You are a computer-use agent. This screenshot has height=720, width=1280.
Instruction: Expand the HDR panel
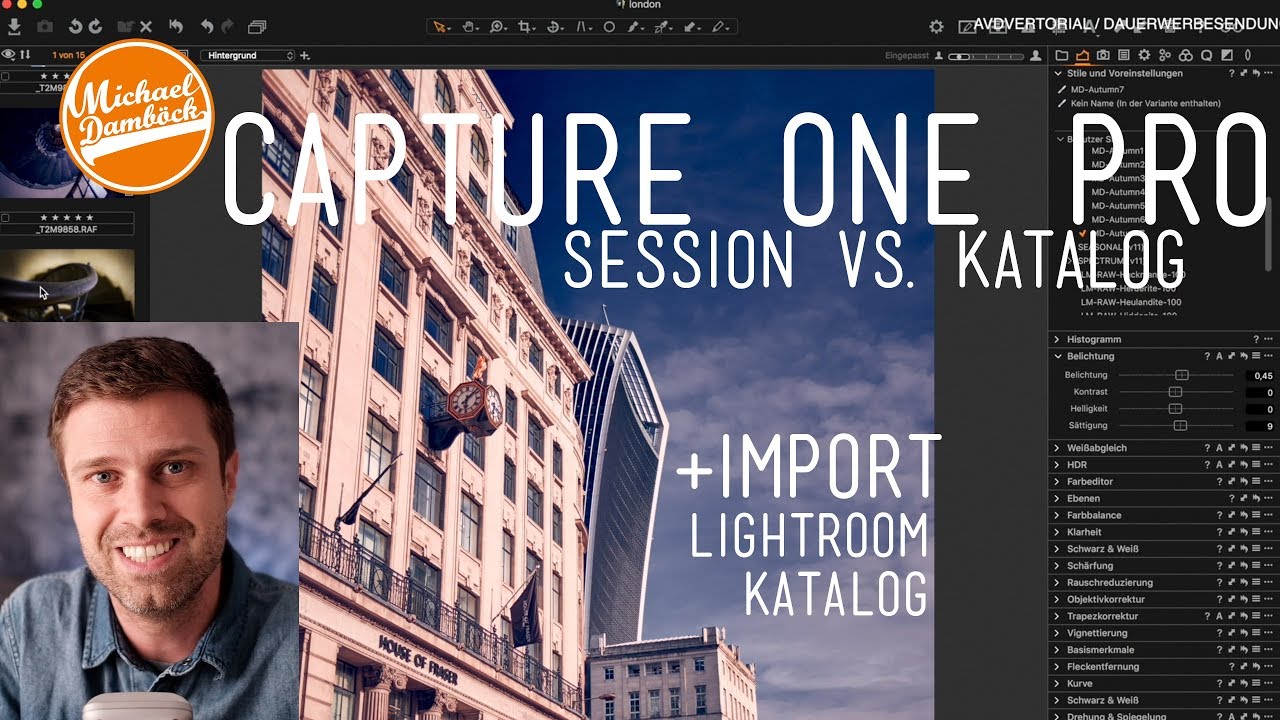point(1058,465)
